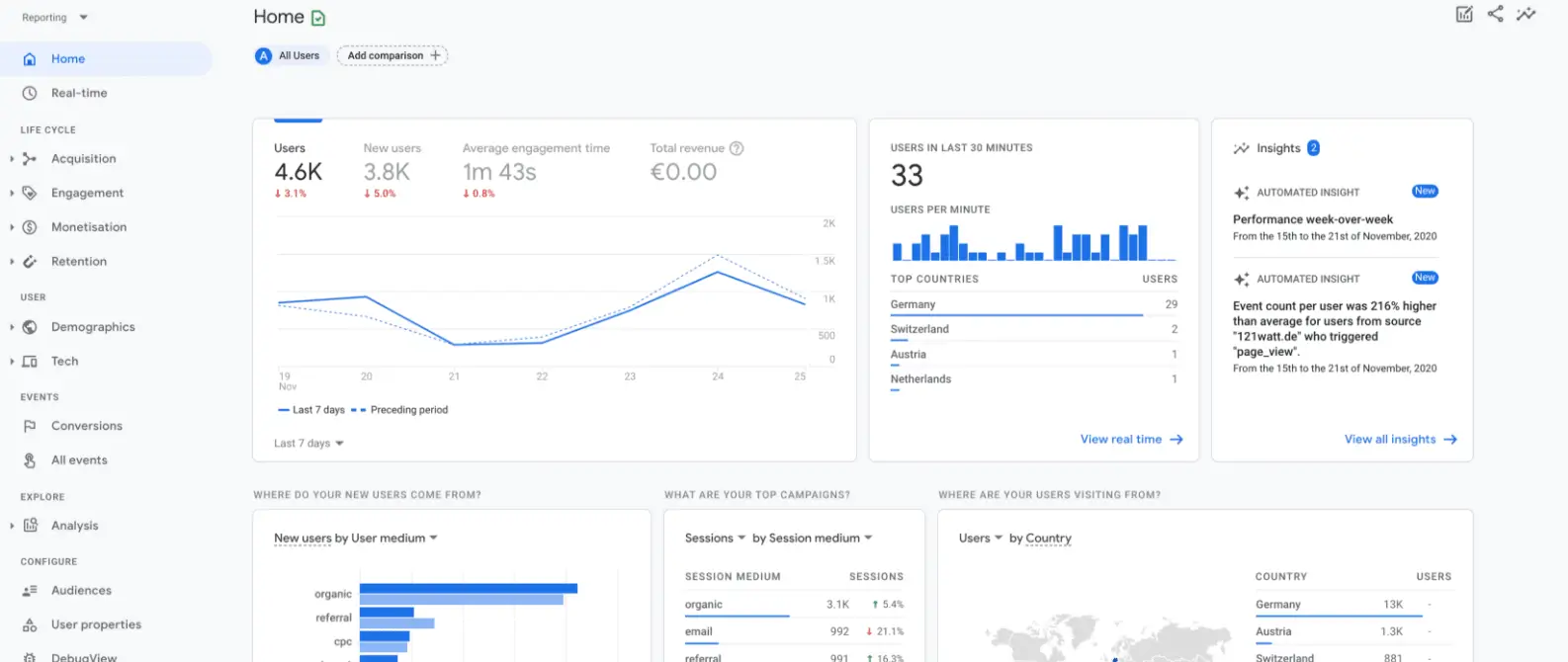Select Home in the sidebar

coord(107,59)
